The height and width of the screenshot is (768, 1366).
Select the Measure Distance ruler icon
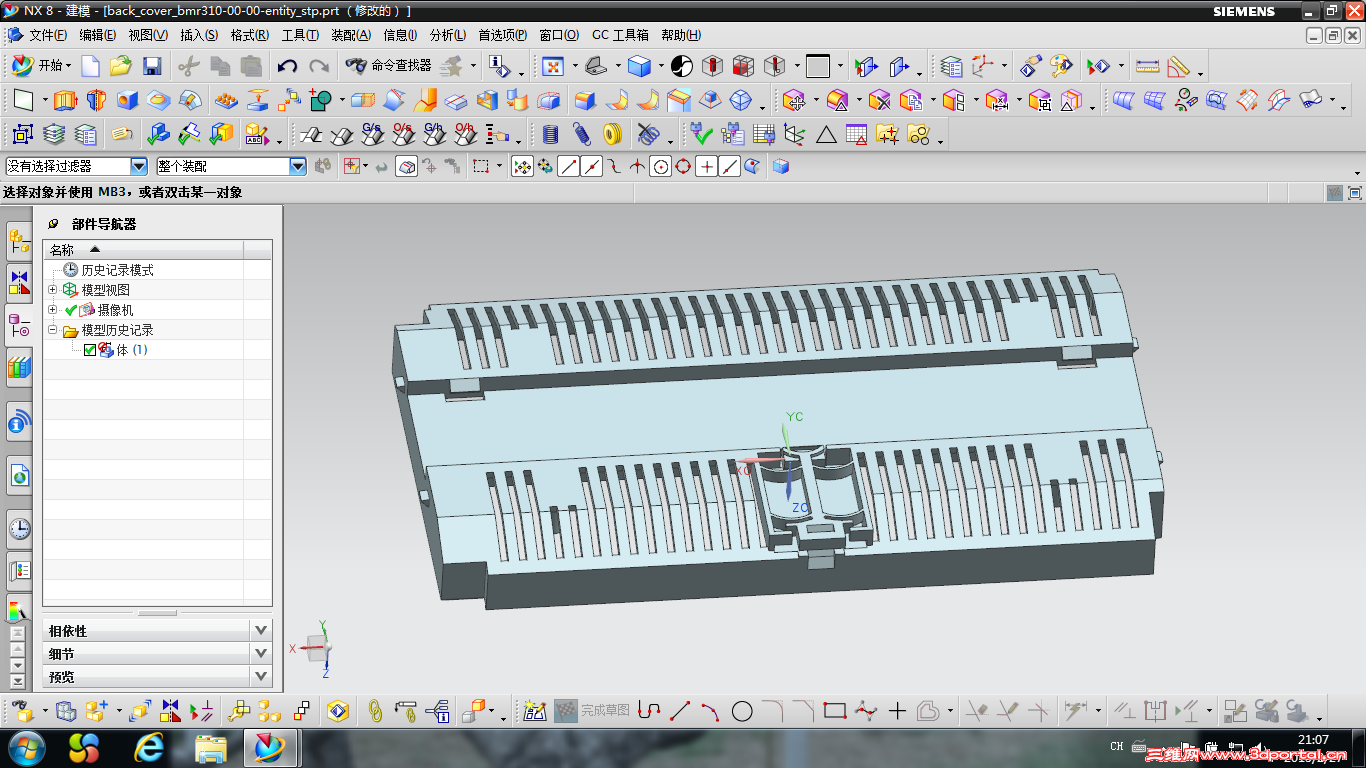click(x=1148, y=67)
